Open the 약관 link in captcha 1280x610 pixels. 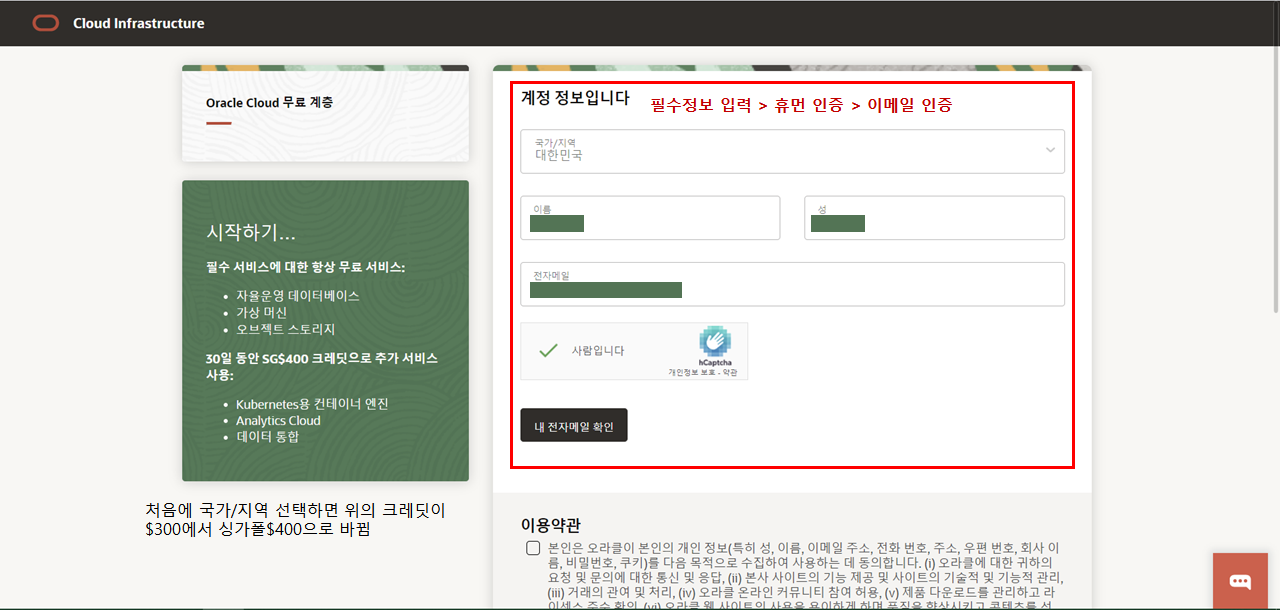coord(732,372)
